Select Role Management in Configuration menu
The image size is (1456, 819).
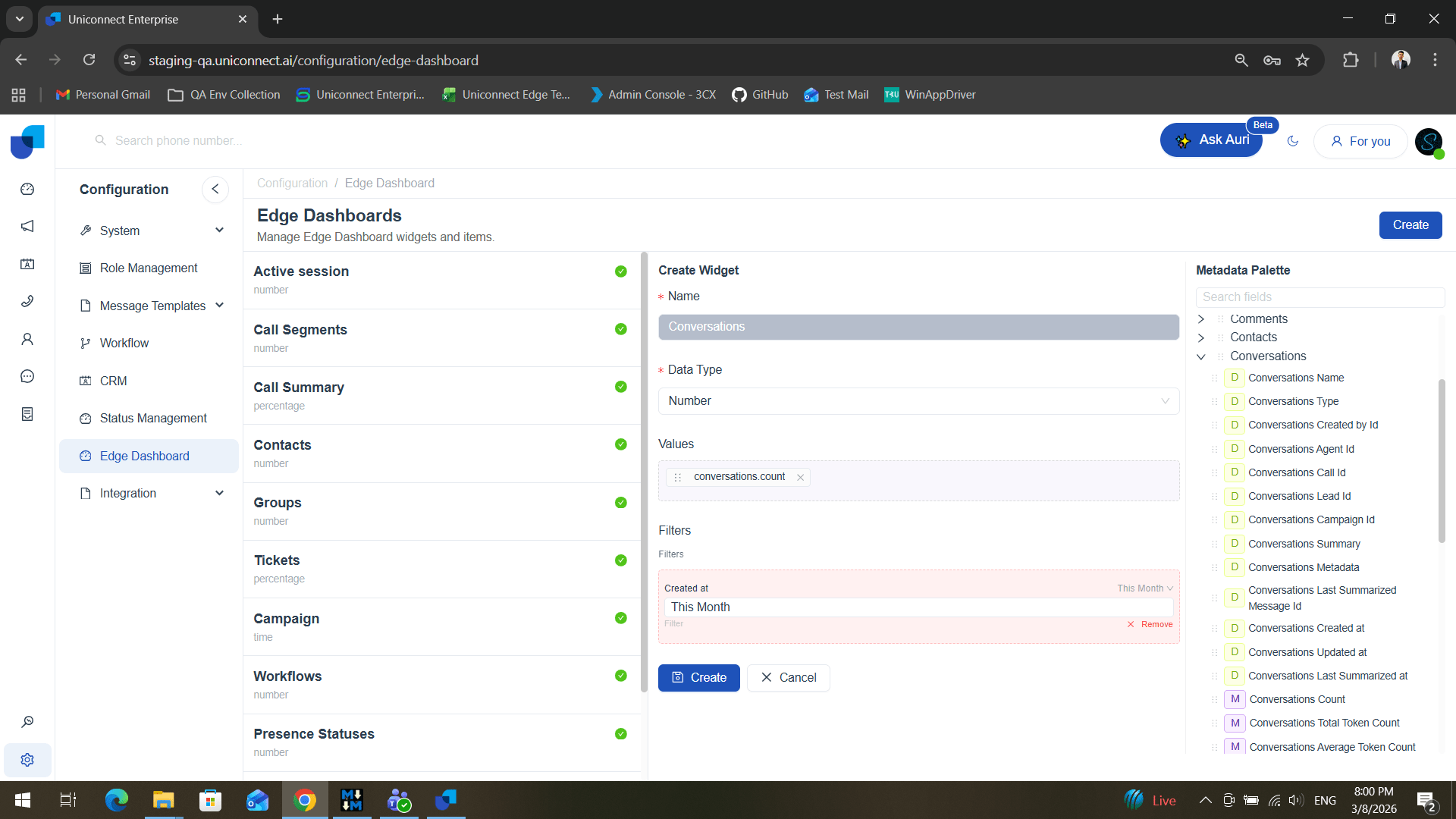[148, 268]
